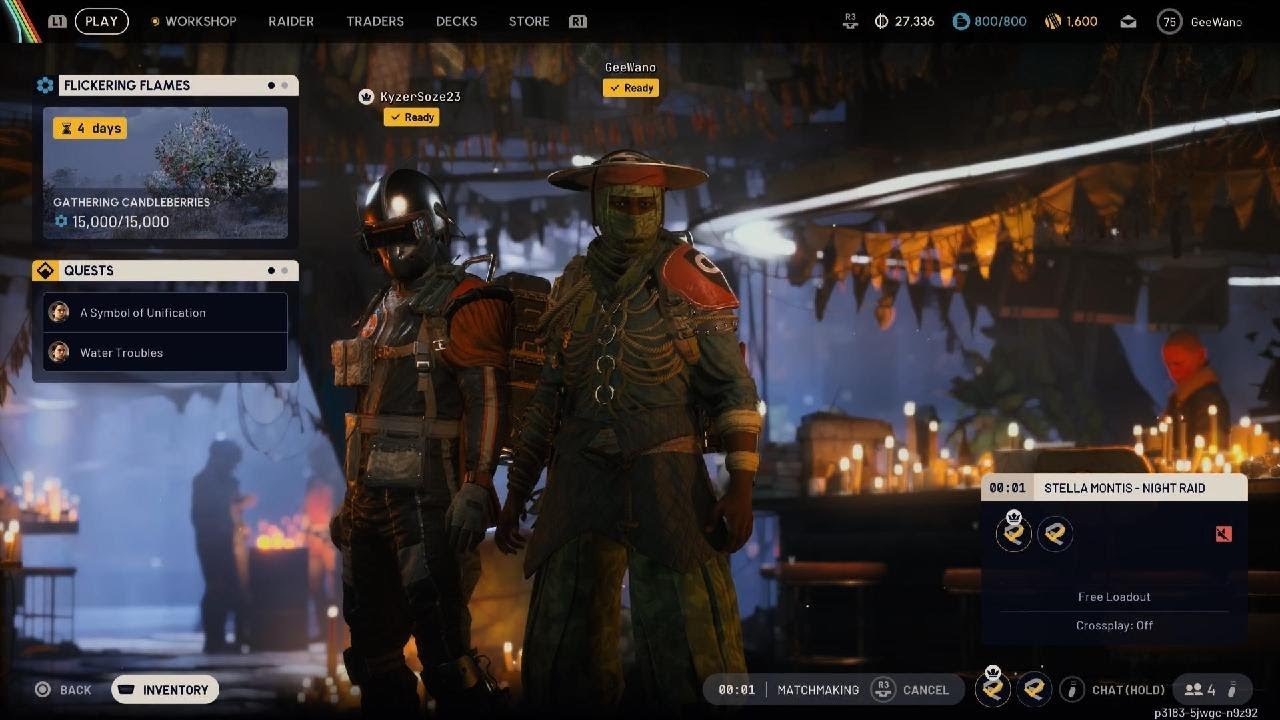Go to the TRADERS tab
The image size is (1280, 720).
pos(375,21)
